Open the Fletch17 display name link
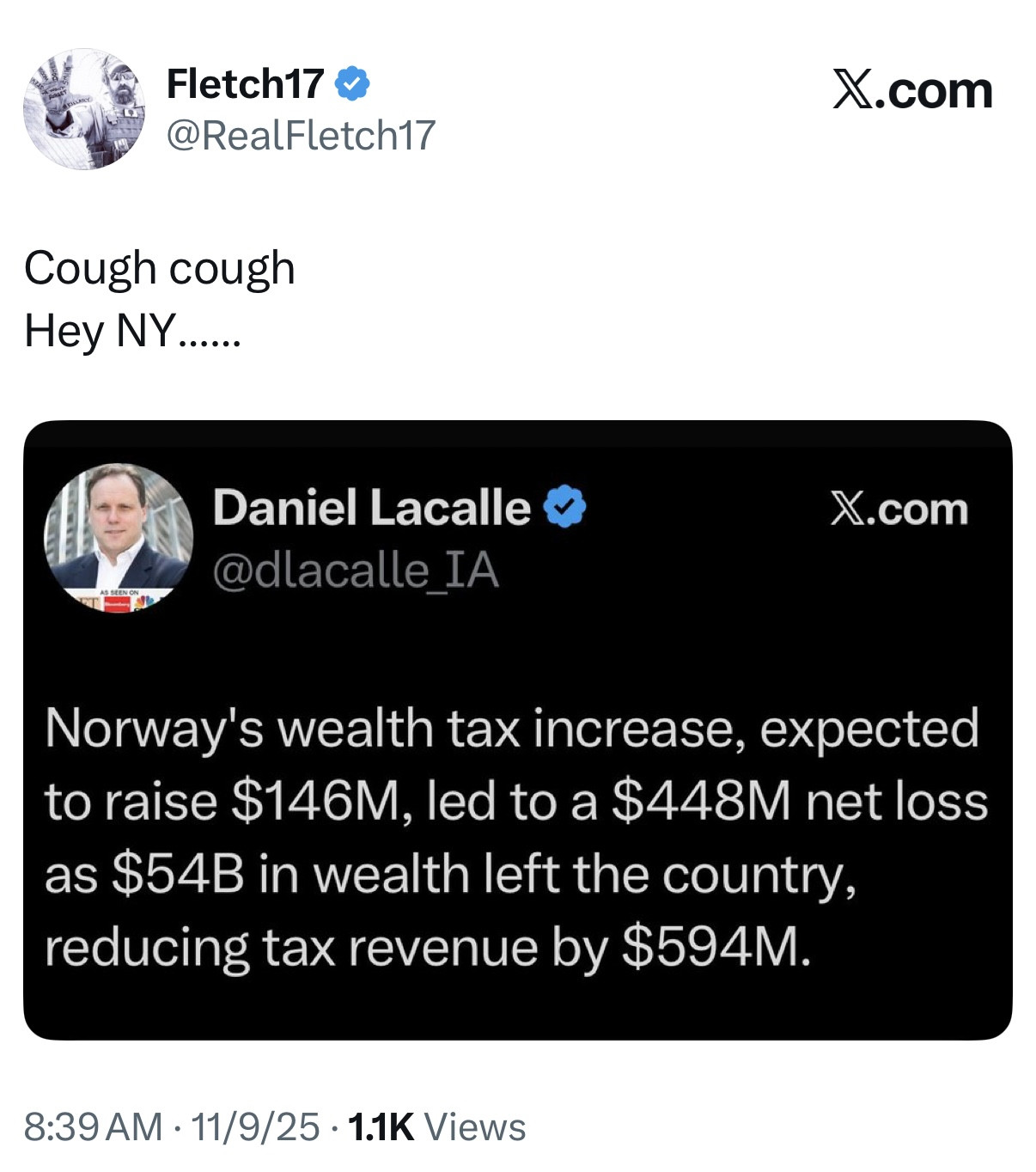The height and width of the screenshot is (1172, 1036). 245,83
